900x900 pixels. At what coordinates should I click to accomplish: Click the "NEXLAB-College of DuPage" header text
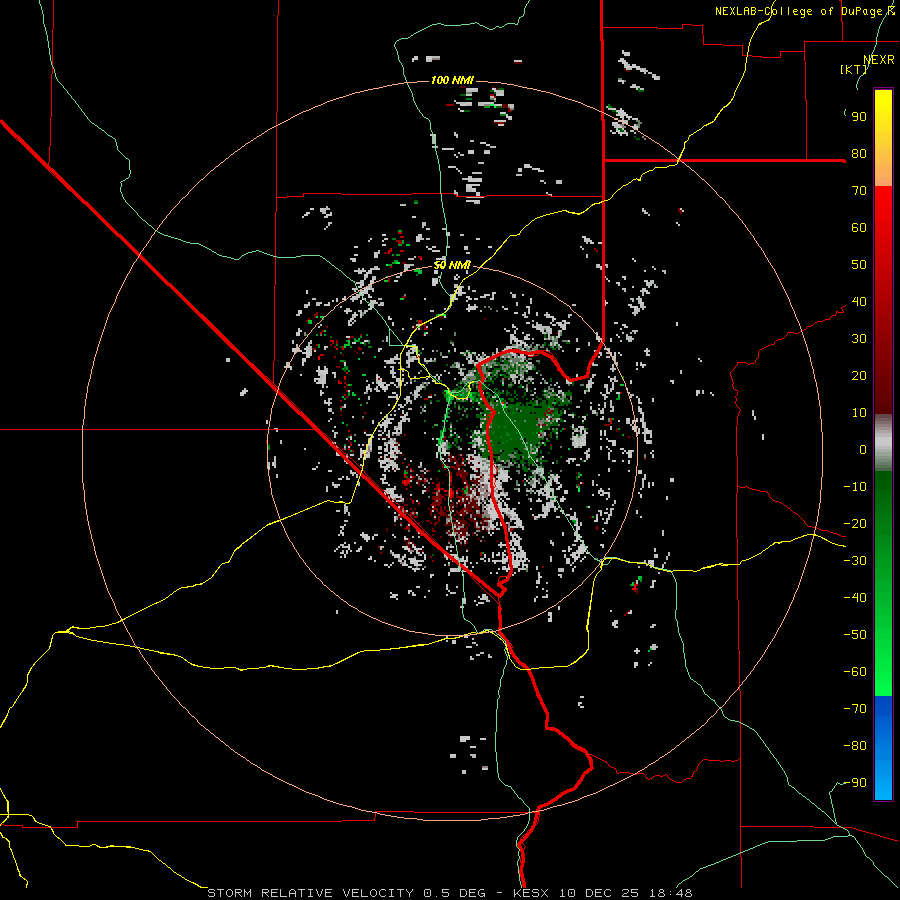pyautogui.click(x=798, y=11)
